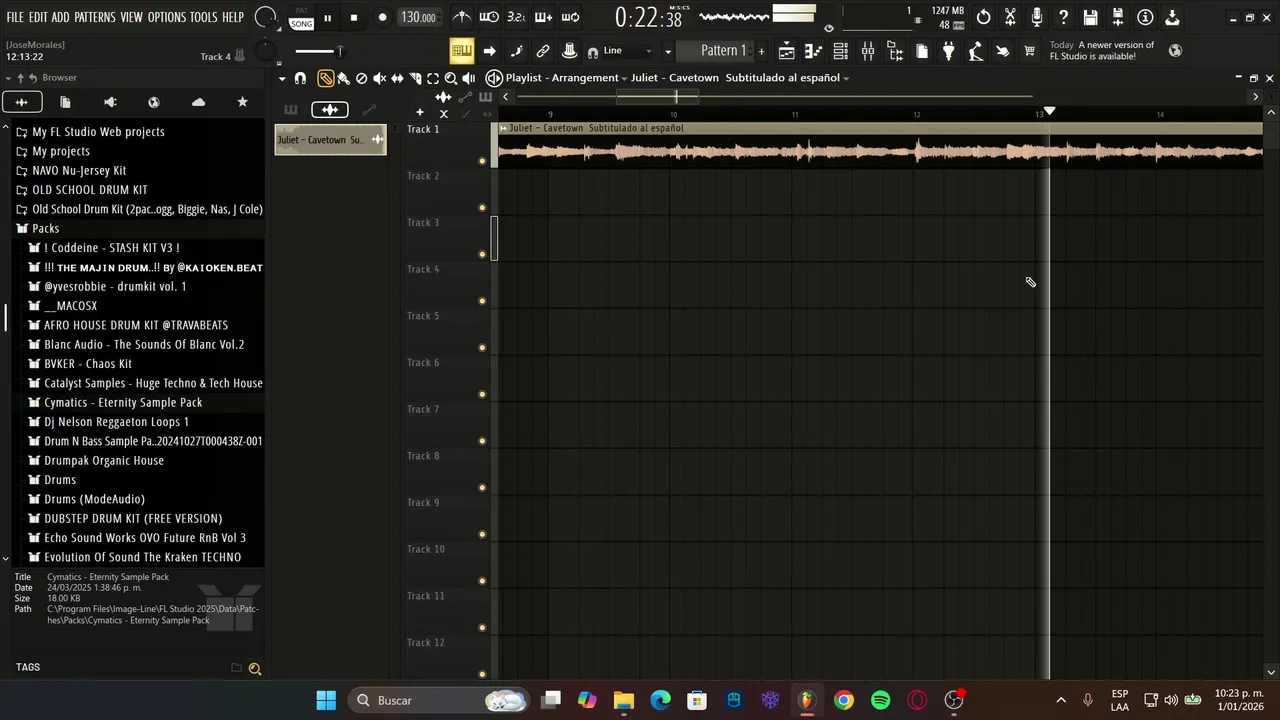Viewport: 1280px width, 720px height.
Task: Open the browser starred favorites tab
Action: (242, 102)
